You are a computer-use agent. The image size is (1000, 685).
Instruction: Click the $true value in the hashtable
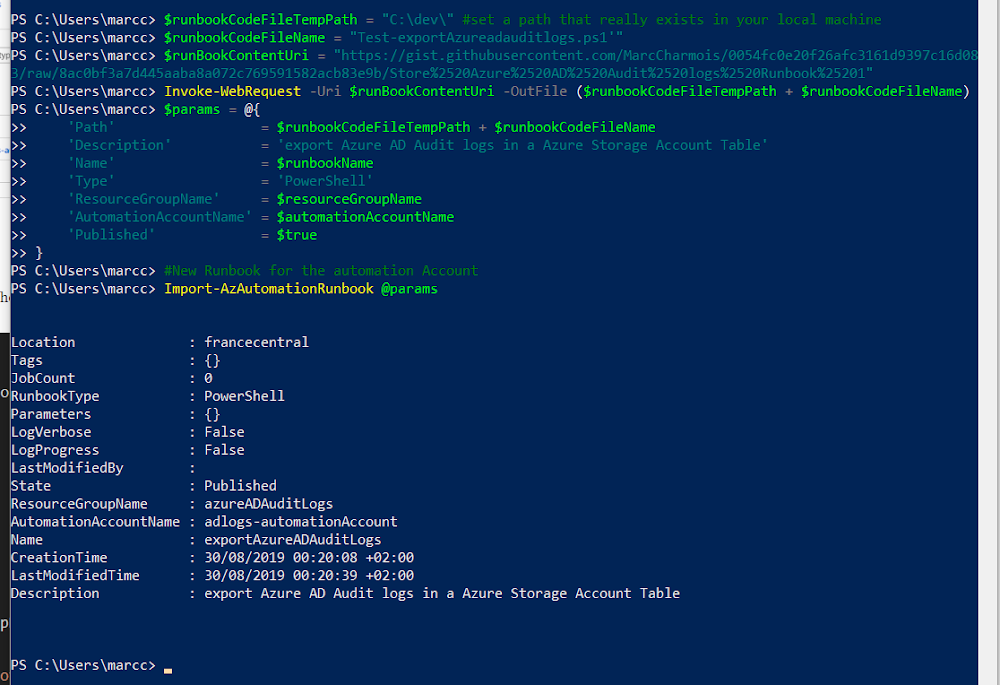(297, 235)
